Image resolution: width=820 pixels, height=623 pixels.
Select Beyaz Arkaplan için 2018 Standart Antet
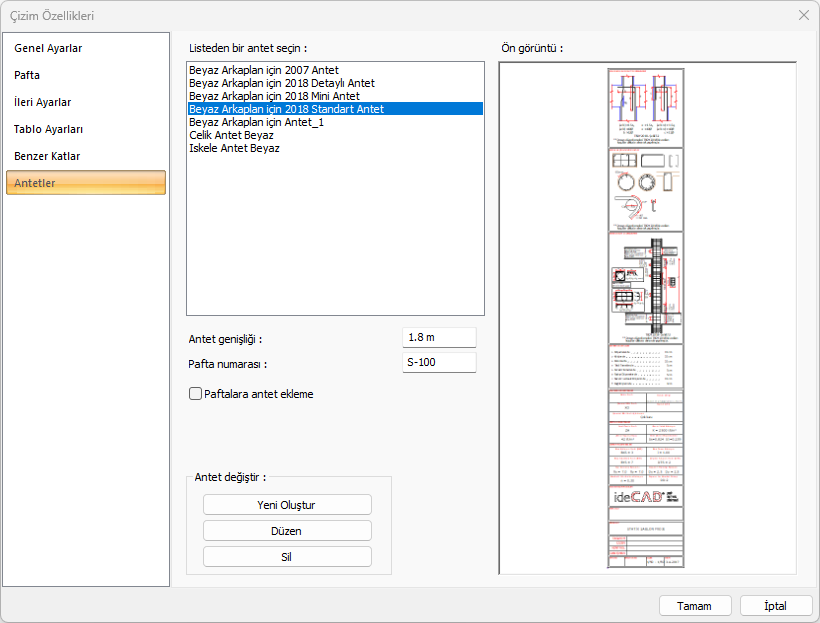286,109
